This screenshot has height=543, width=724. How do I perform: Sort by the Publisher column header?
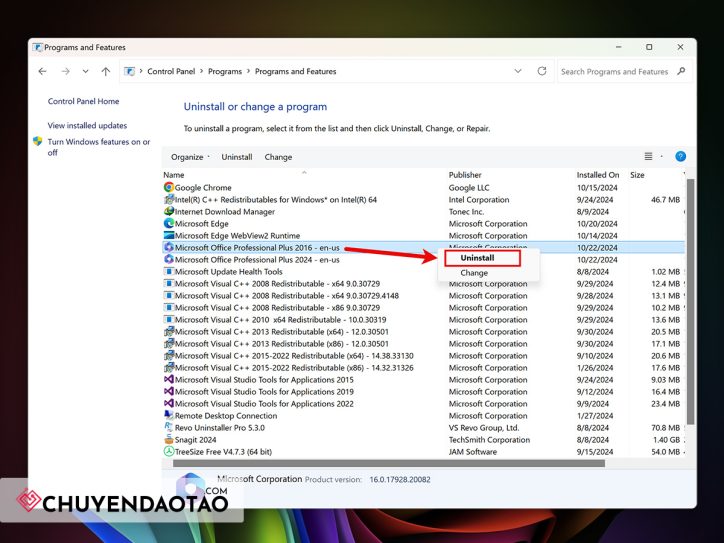tap(465, 175)
